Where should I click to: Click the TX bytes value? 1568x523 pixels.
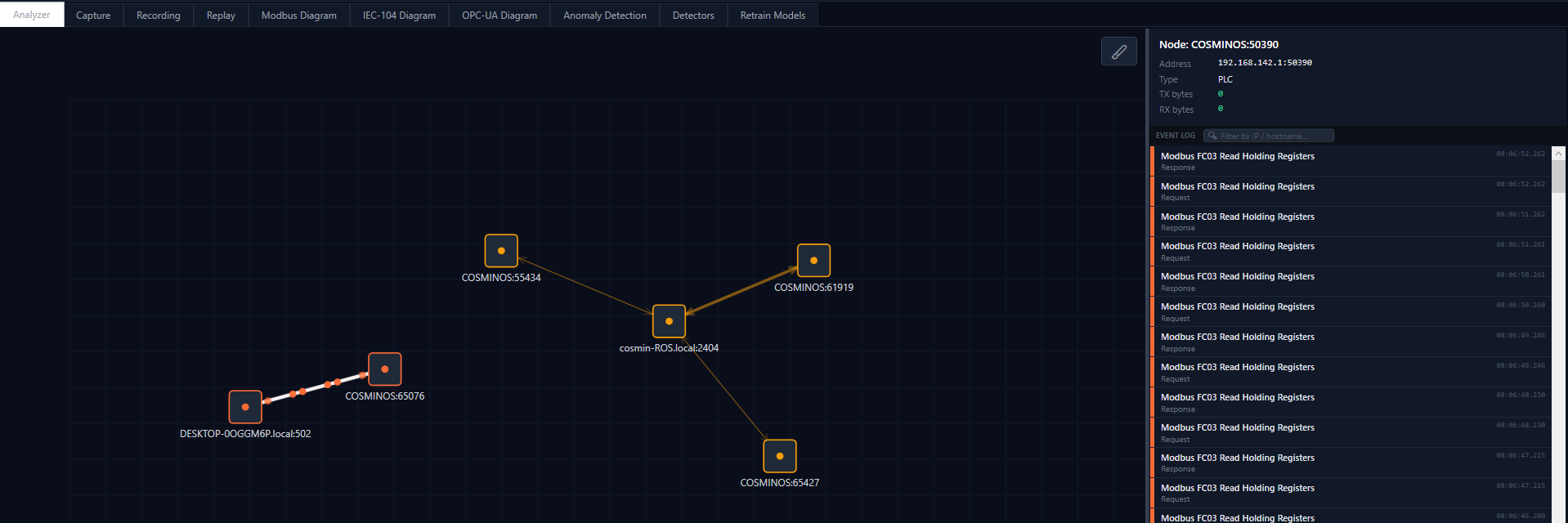tap(1221, 94)
